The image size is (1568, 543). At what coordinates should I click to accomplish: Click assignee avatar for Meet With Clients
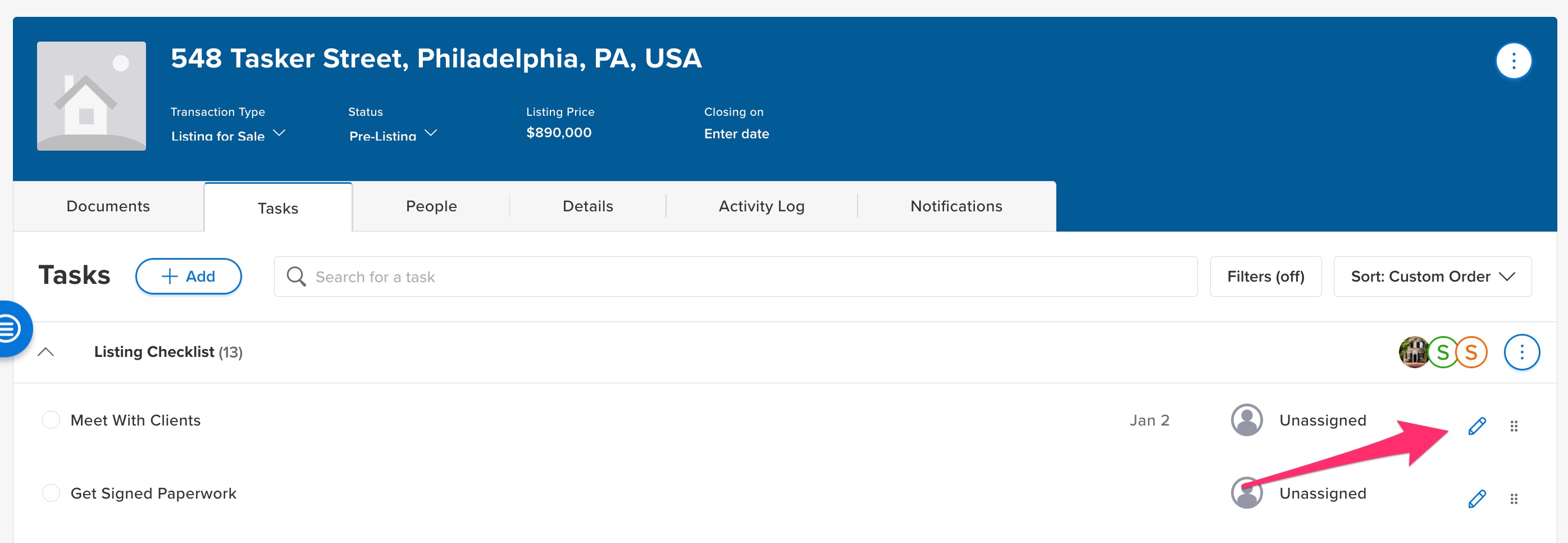[x=1247, y=420]
